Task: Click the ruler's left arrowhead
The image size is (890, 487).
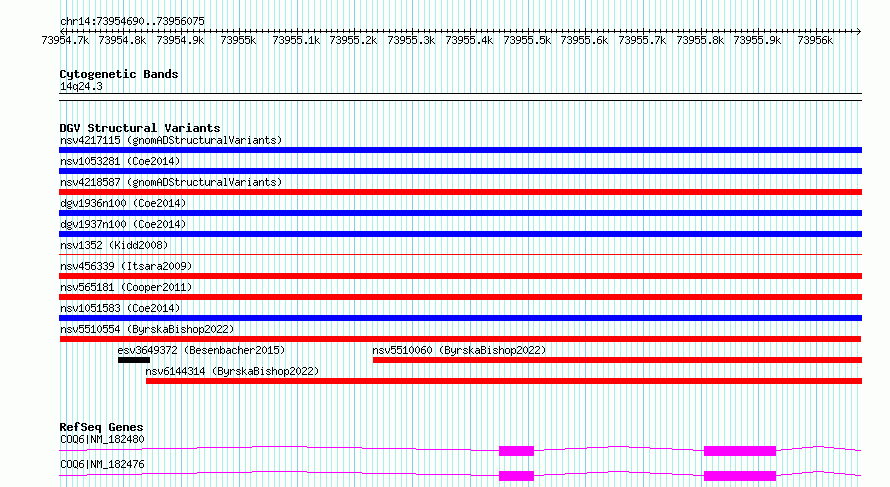Action: (x=62, y=31)
